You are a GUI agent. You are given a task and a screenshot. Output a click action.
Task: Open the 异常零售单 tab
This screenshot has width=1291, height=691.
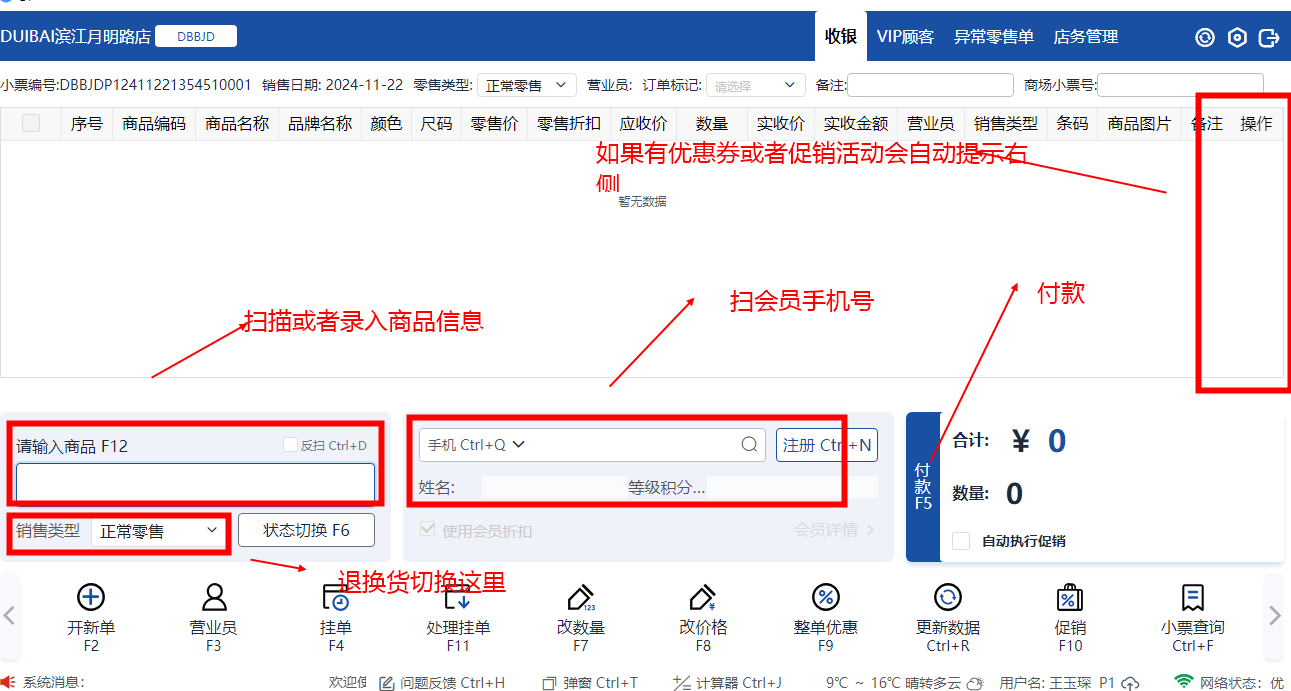(x=993, y=37)
